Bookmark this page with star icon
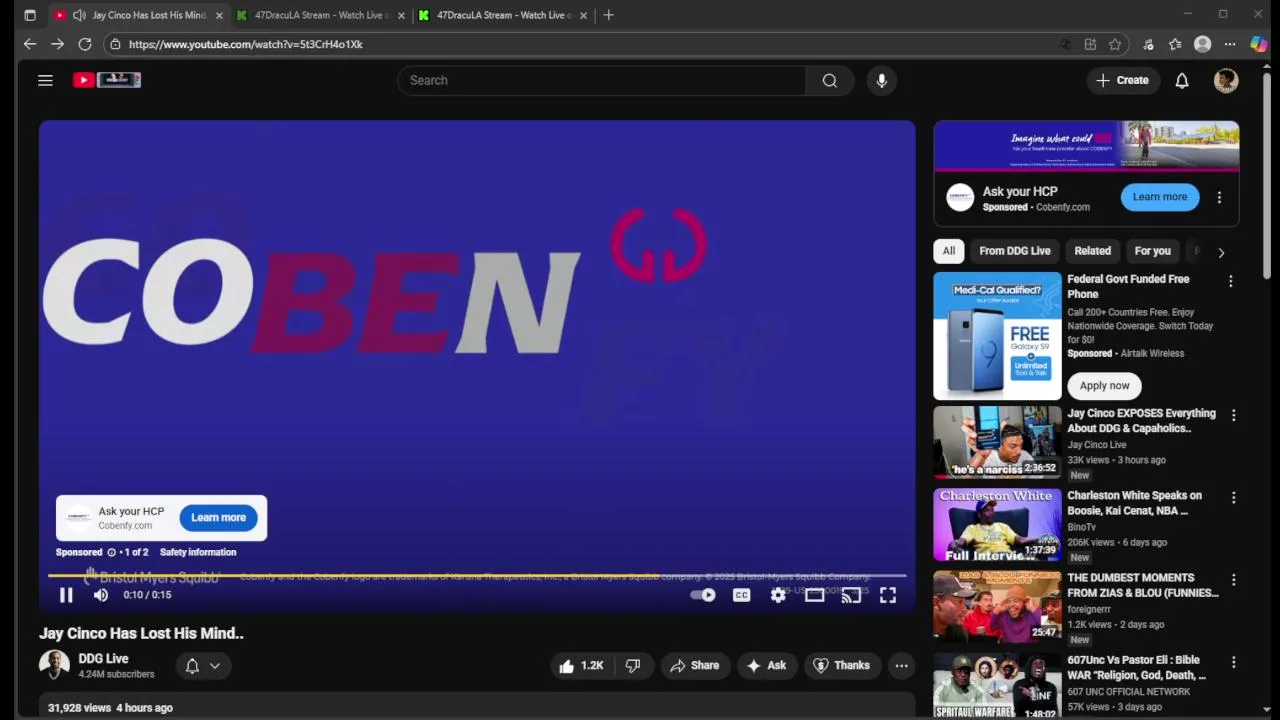1280x720 pixels. pyautogui.click(x=1115, y=44)
